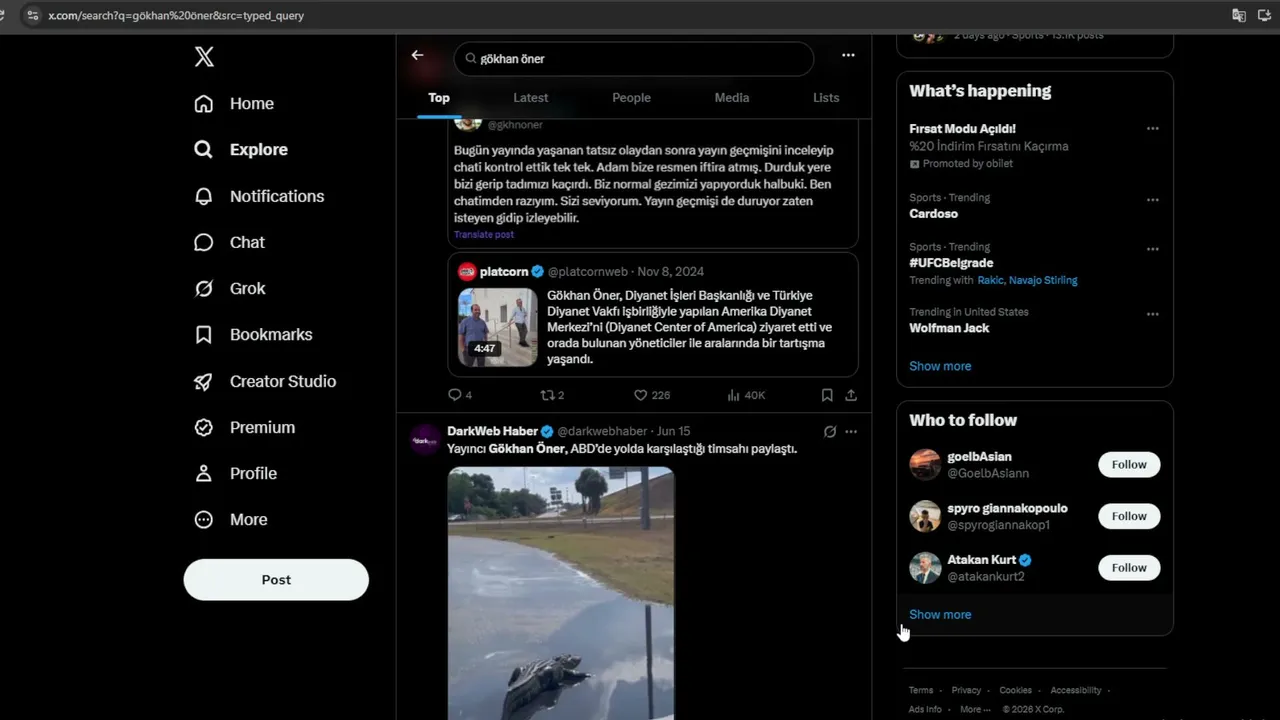Open the Home icon in navigation
The height and width of the screenshot is (720, 1280).
204,104
